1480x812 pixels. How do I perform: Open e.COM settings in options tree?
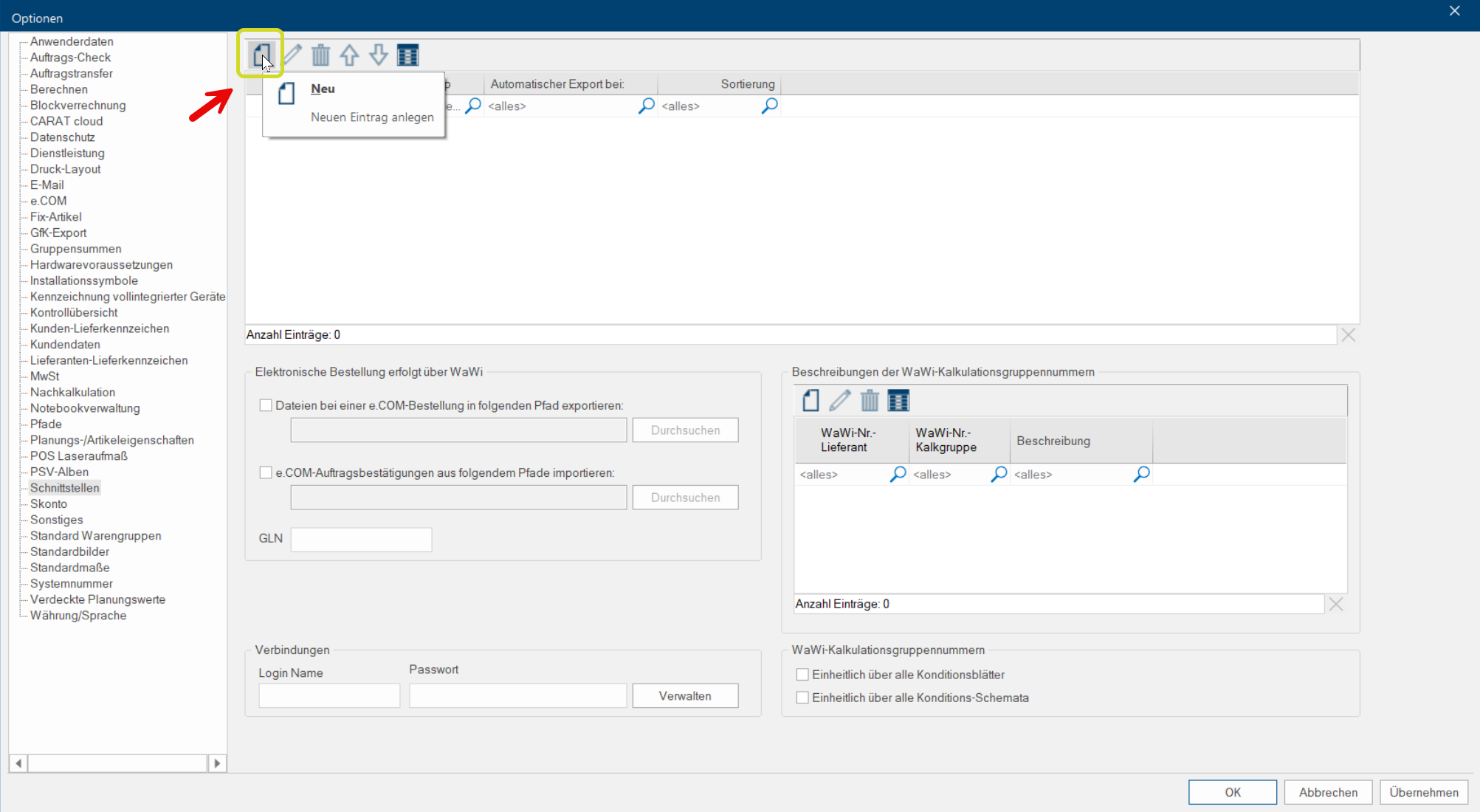[48, 201]
